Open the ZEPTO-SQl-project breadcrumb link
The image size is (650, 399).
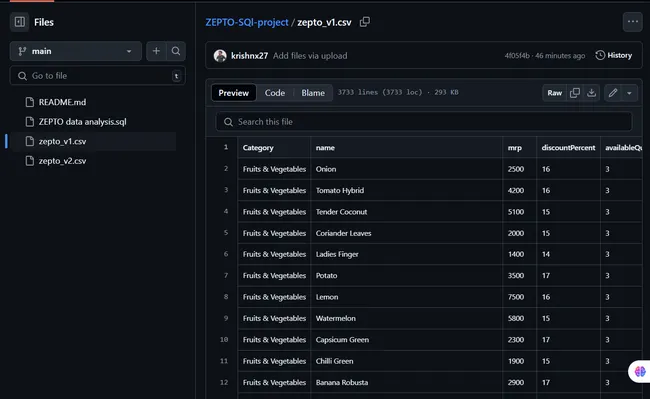247,22
